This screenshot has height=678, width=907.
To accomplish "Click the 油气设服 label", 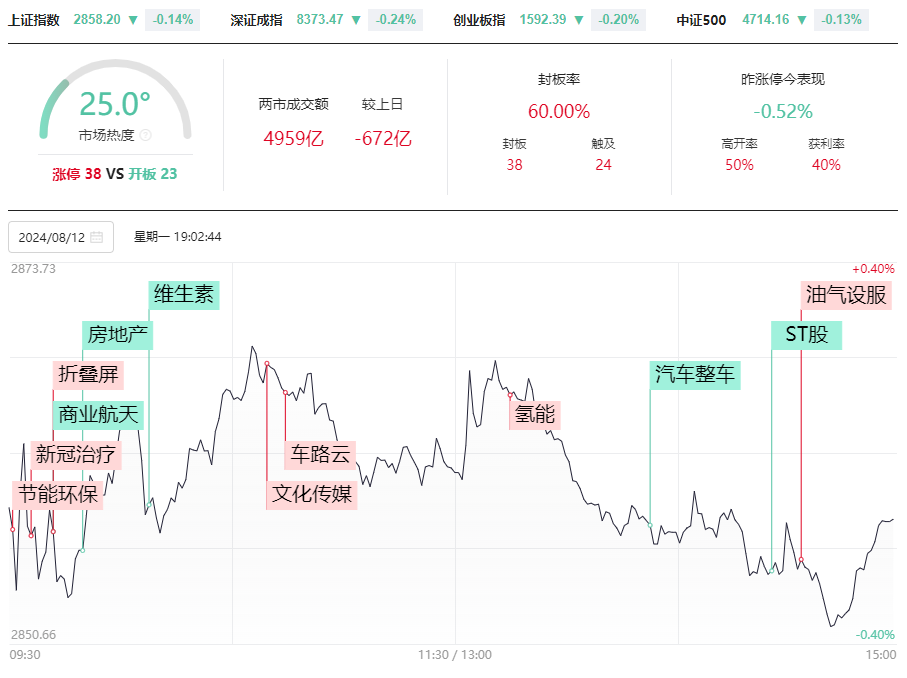I will point(846,295).
